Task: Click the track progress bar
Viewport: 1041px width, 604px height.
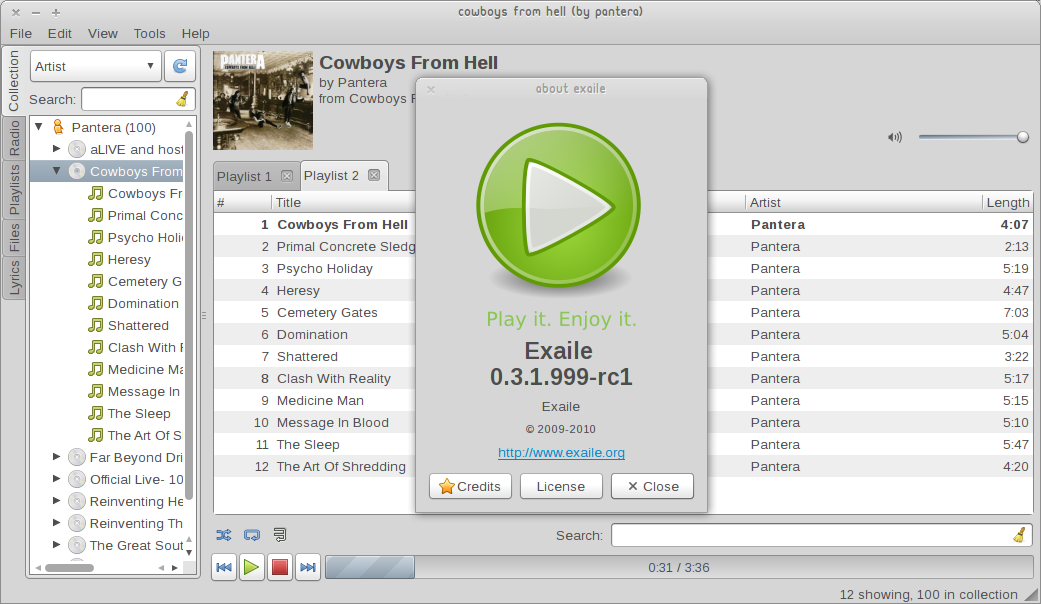Action: pyautogui.click(x=679, y=567)
